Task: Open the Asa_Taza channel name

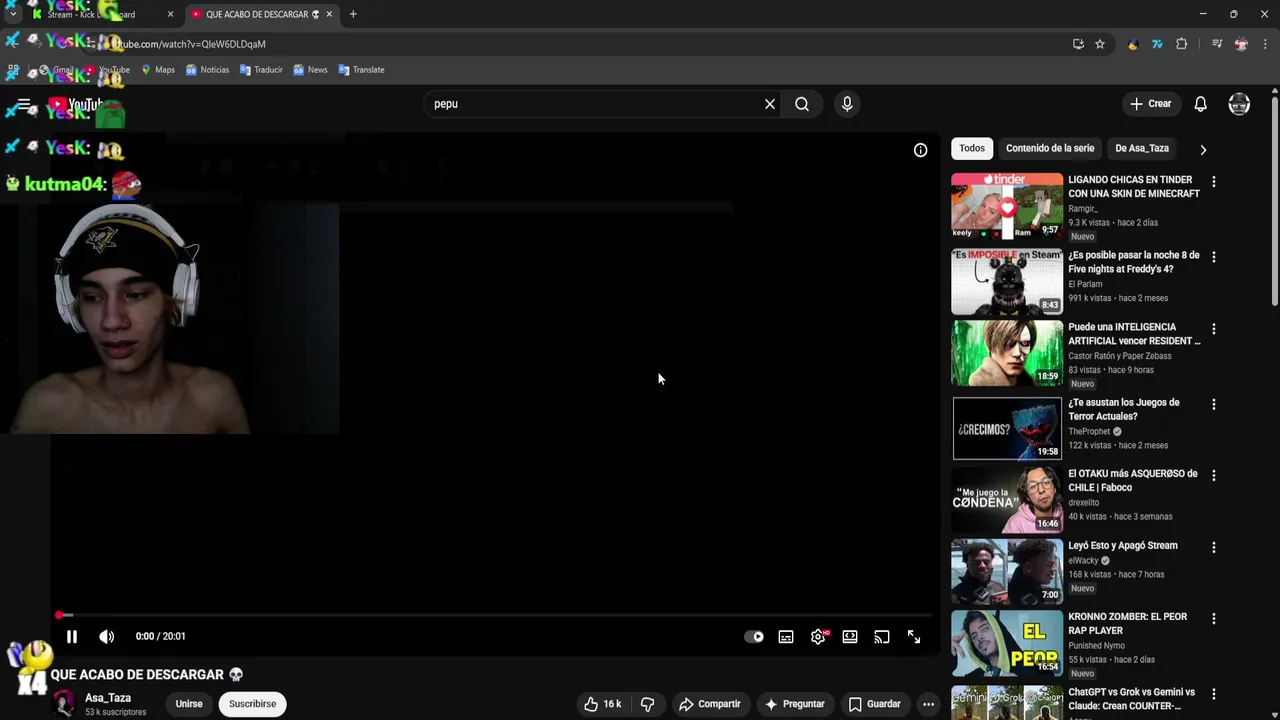Action: tap(108, 698)
